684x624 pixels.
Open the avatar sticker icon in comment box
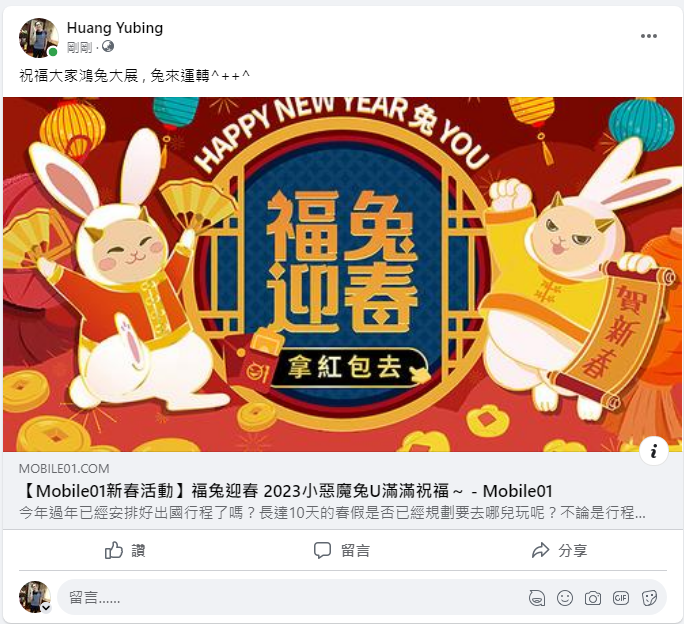(537, 598)
